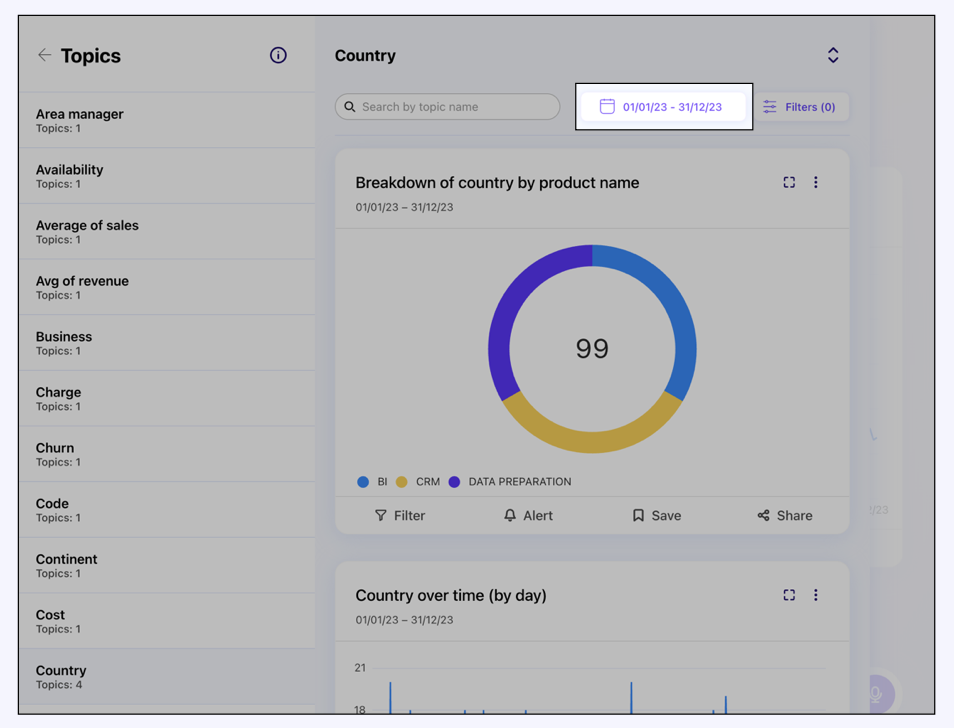The image size is (954, 728).
Task: Open more options on breakdown chart
Action: (x=816, y=182)
